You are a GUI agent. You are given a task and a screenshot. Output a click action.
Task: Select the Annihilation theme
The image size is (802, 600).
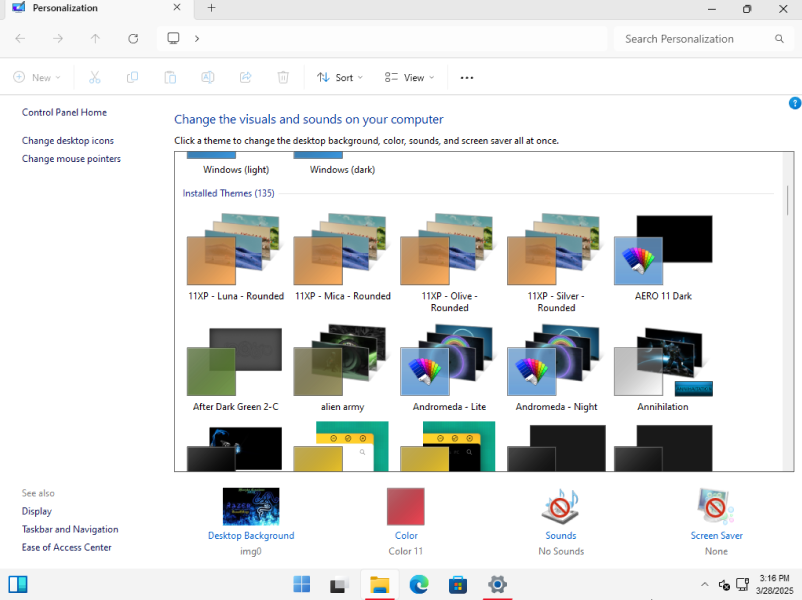point(663,369)
